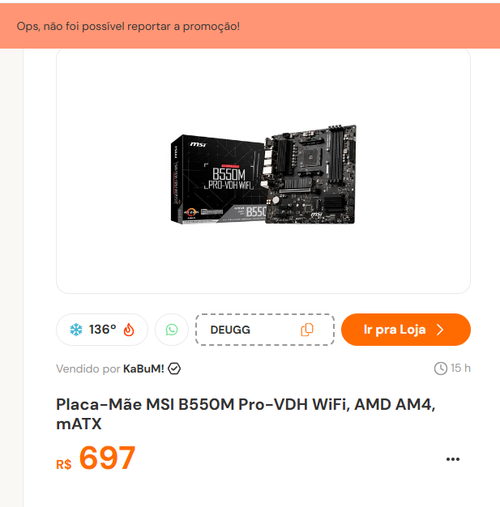500x507 pixels.
Task: Click the clock icon beside 15 h
Action: click(x=440, y=369)
